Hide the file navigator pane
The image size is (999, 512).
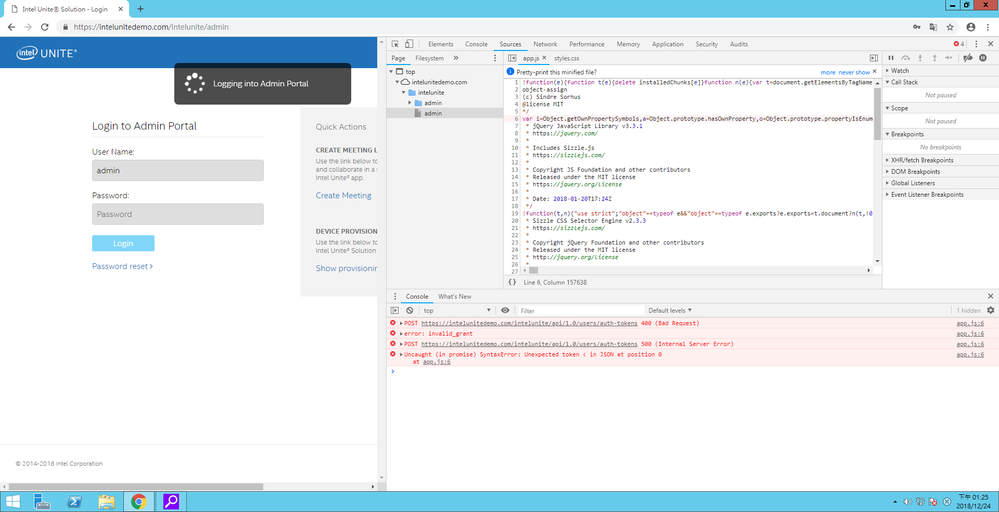click(x=512, y=58)
